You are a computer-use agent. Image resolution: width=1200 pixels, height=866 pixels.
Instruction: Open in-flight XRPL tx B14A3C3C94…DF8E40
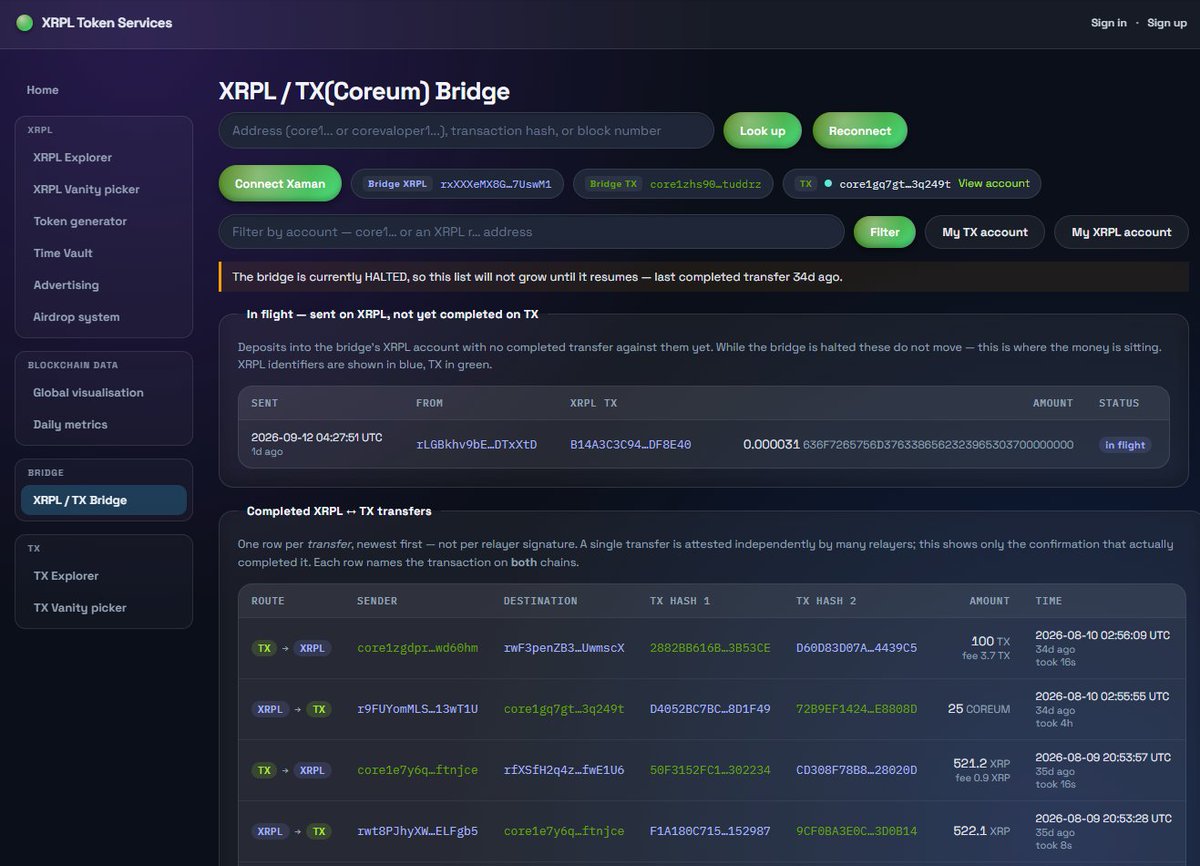coord(630,445)
